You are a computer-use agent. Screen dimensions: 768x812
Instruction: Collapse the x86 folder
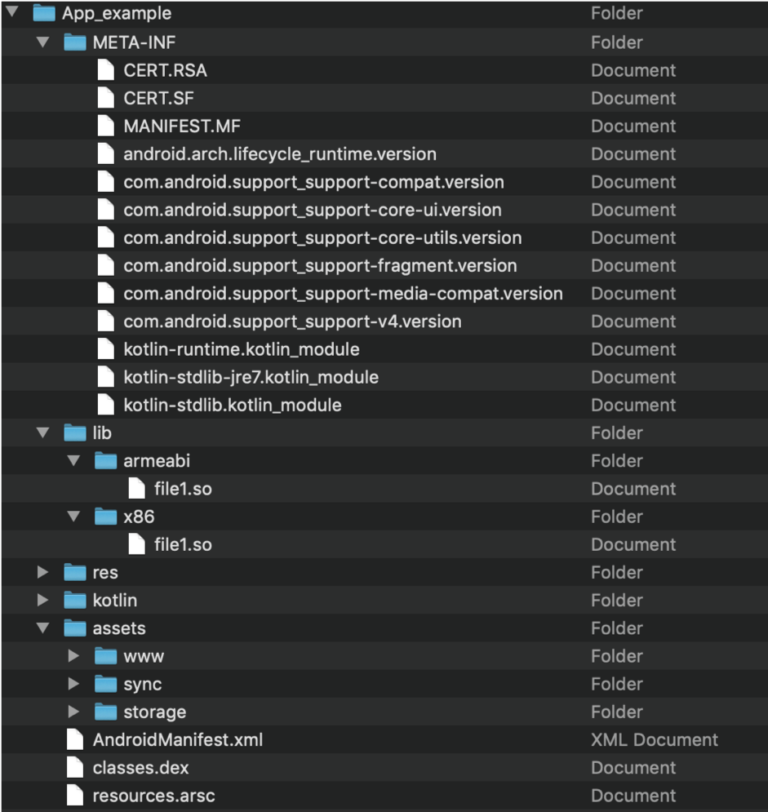73,516
